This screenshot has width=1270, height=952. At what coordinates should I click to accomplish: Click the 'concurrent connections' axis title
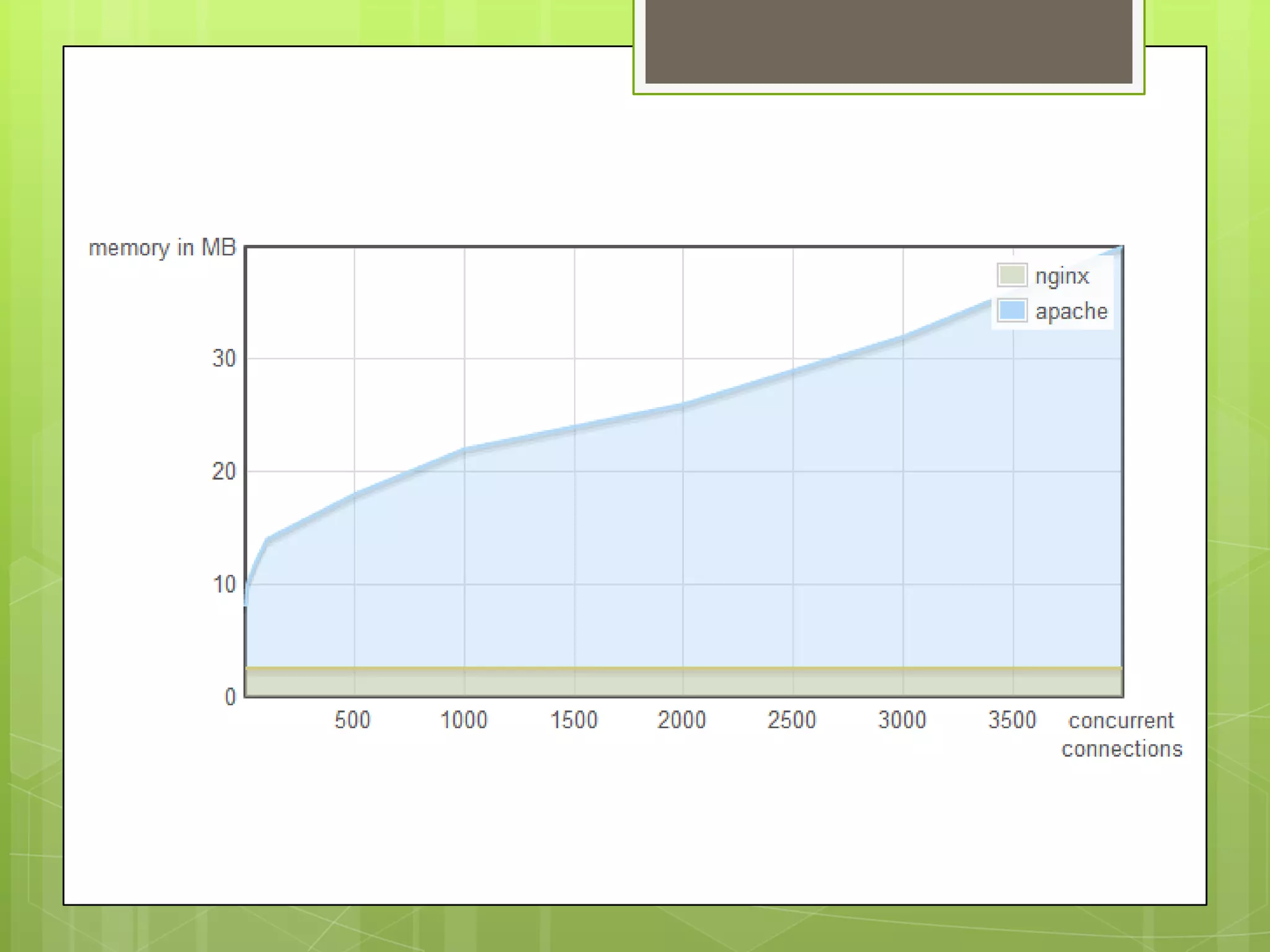point(1121,734)
